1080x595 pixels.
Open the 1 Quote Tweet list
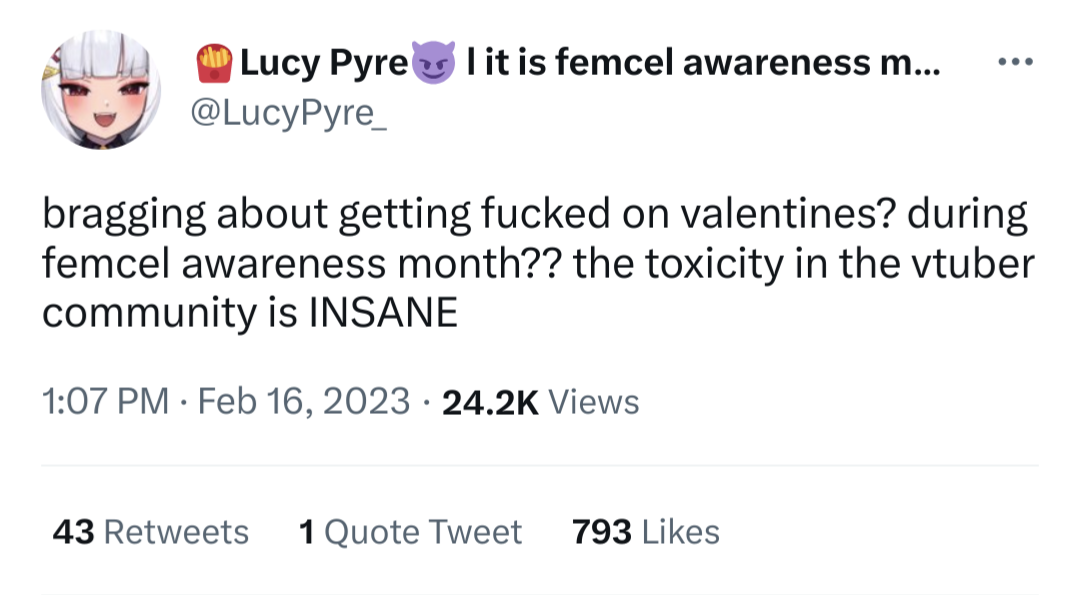(410, 531)
